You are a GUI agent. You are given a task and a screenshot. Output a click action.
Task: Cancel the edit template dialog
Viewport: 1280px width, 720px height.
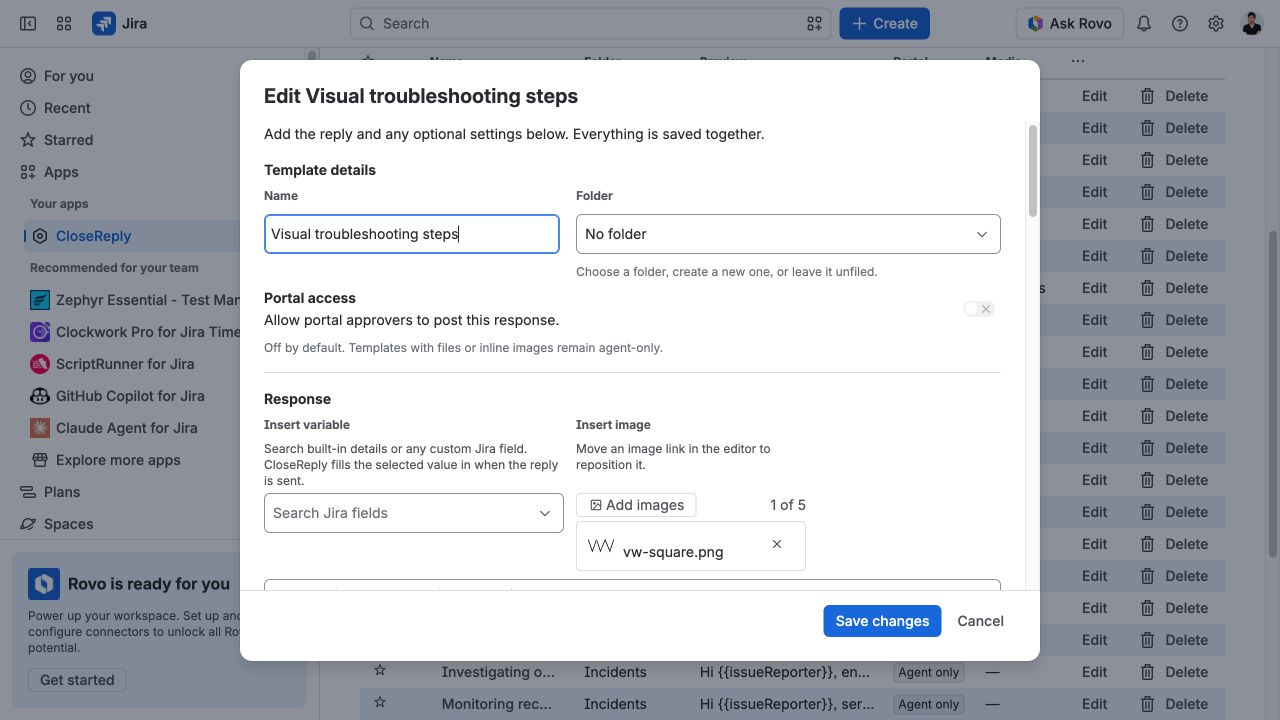(980, 621)
